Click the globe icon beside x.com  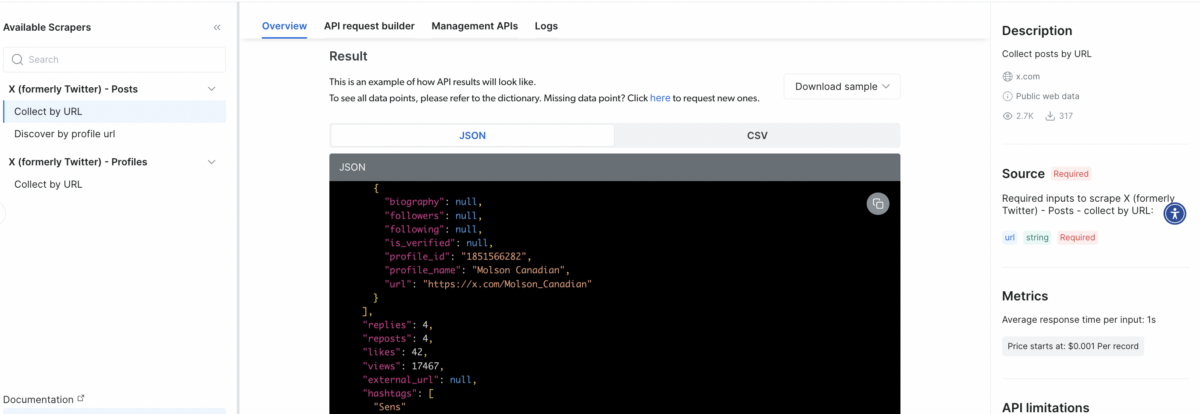coord(1008,76)
